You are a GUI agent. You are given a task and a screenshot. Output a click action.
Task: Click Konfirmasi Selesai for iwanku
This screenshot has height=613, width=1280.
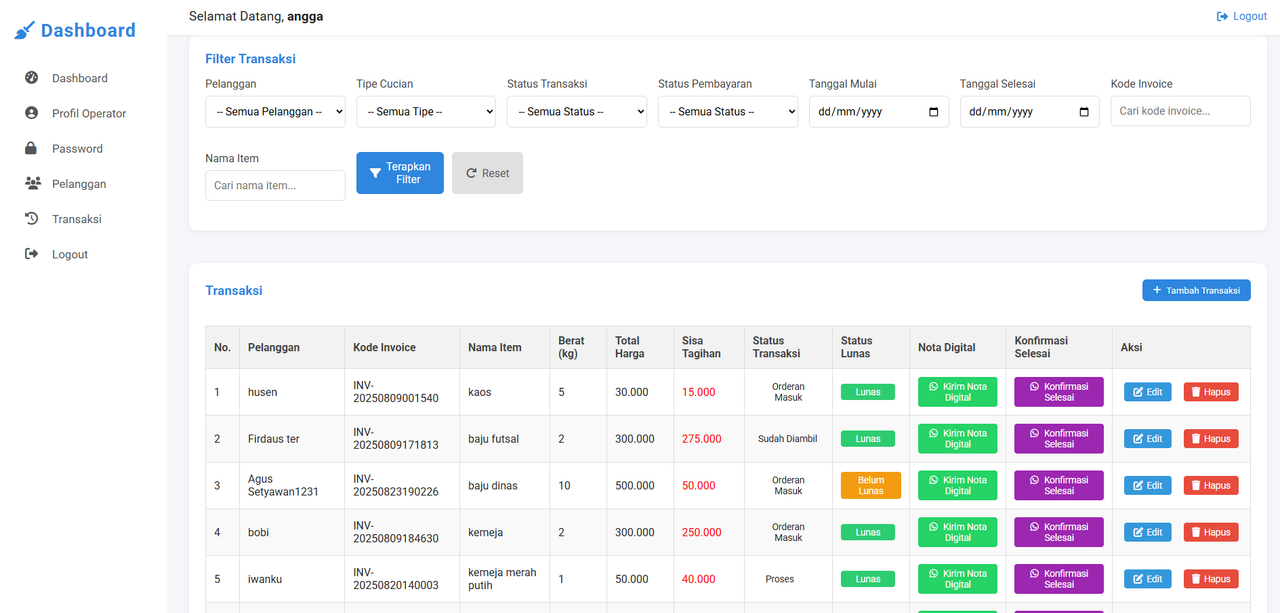point(1059,579)
